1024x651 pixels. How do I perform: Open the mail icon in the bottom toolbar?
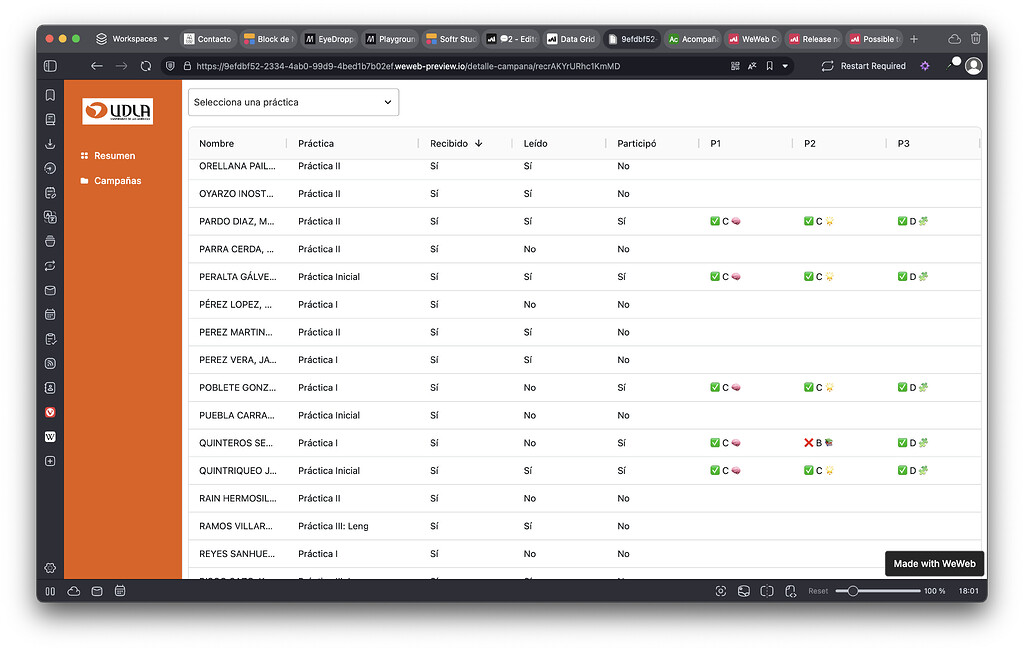[96, 590]
